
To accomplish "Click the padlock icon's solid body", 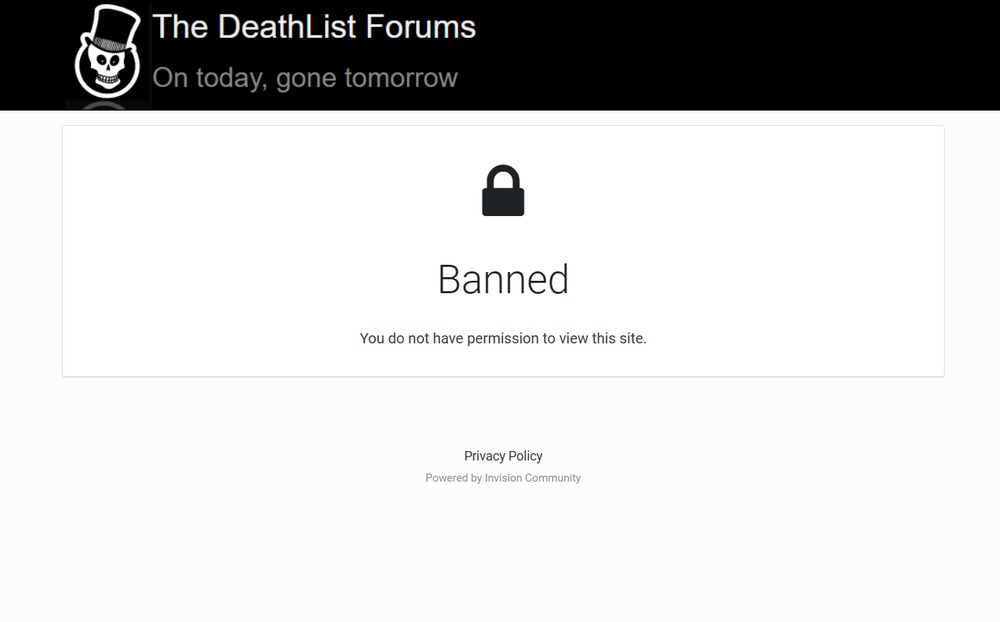I will [503, 201].
